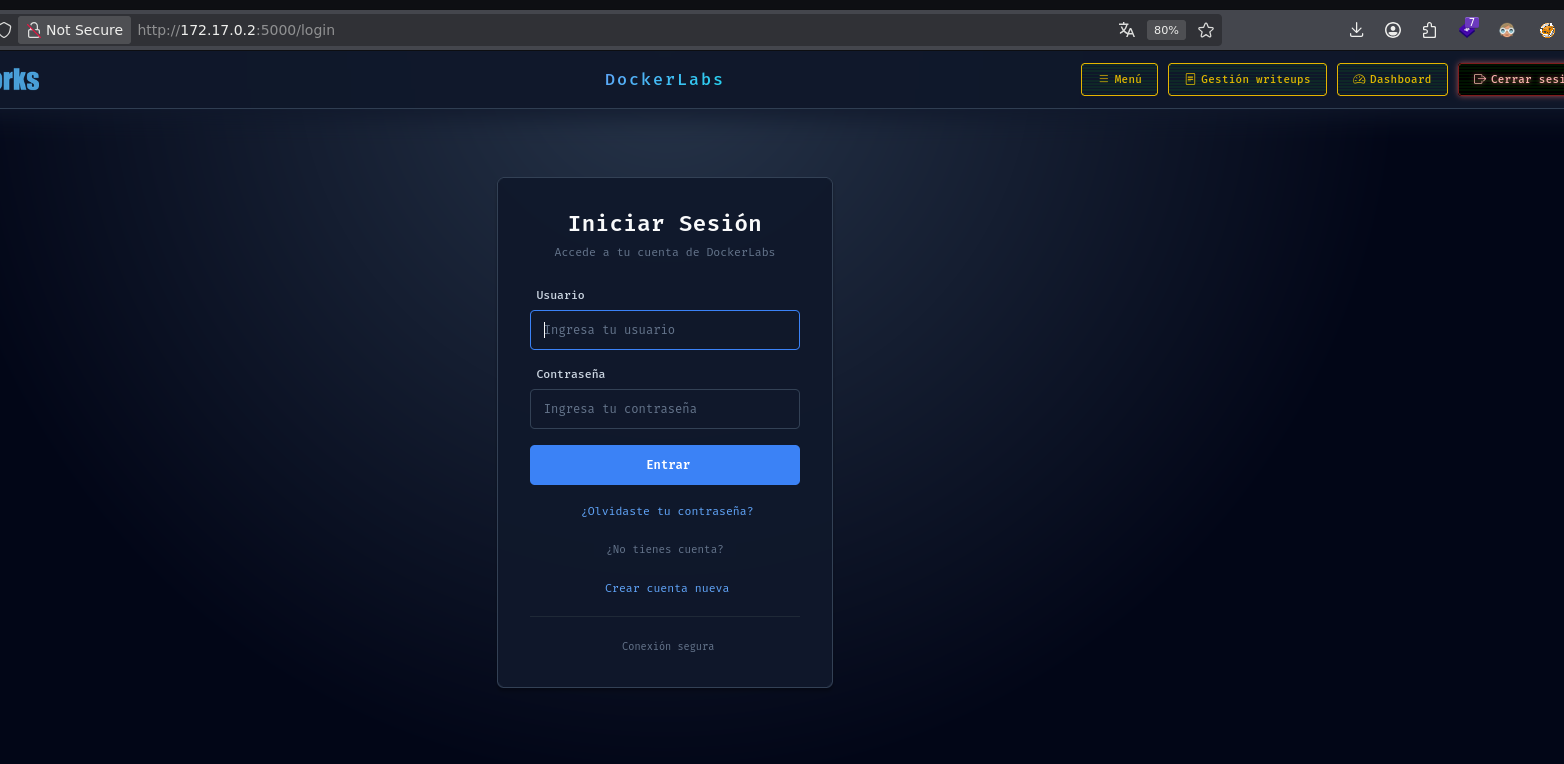1564x764 pixels.
Task: Click the Entrar login button
Action: (665, 465)
